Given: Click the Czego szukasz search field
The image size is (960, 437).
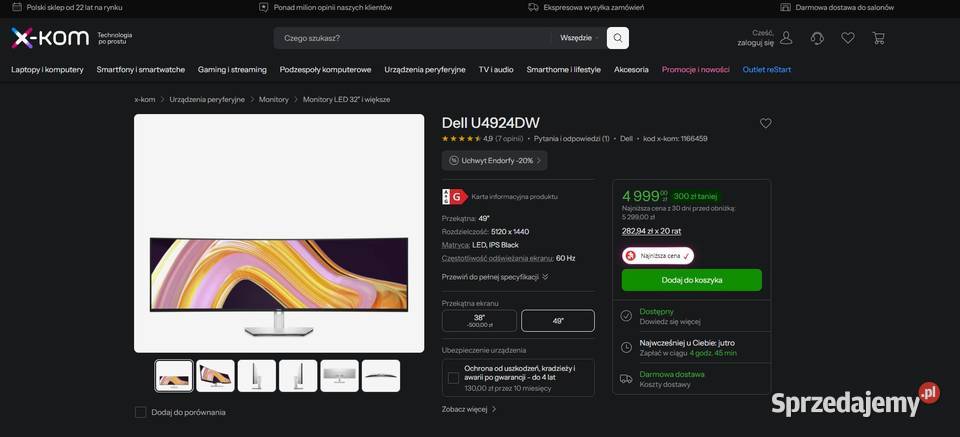Looking at the screenshot, I should tap(413, 38).
